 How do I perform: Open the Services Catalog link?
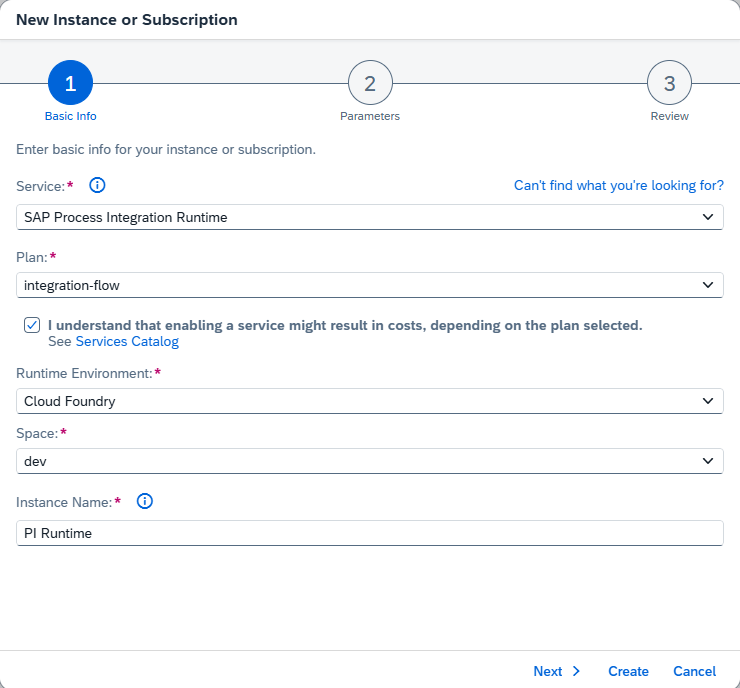tap(127, 342)
